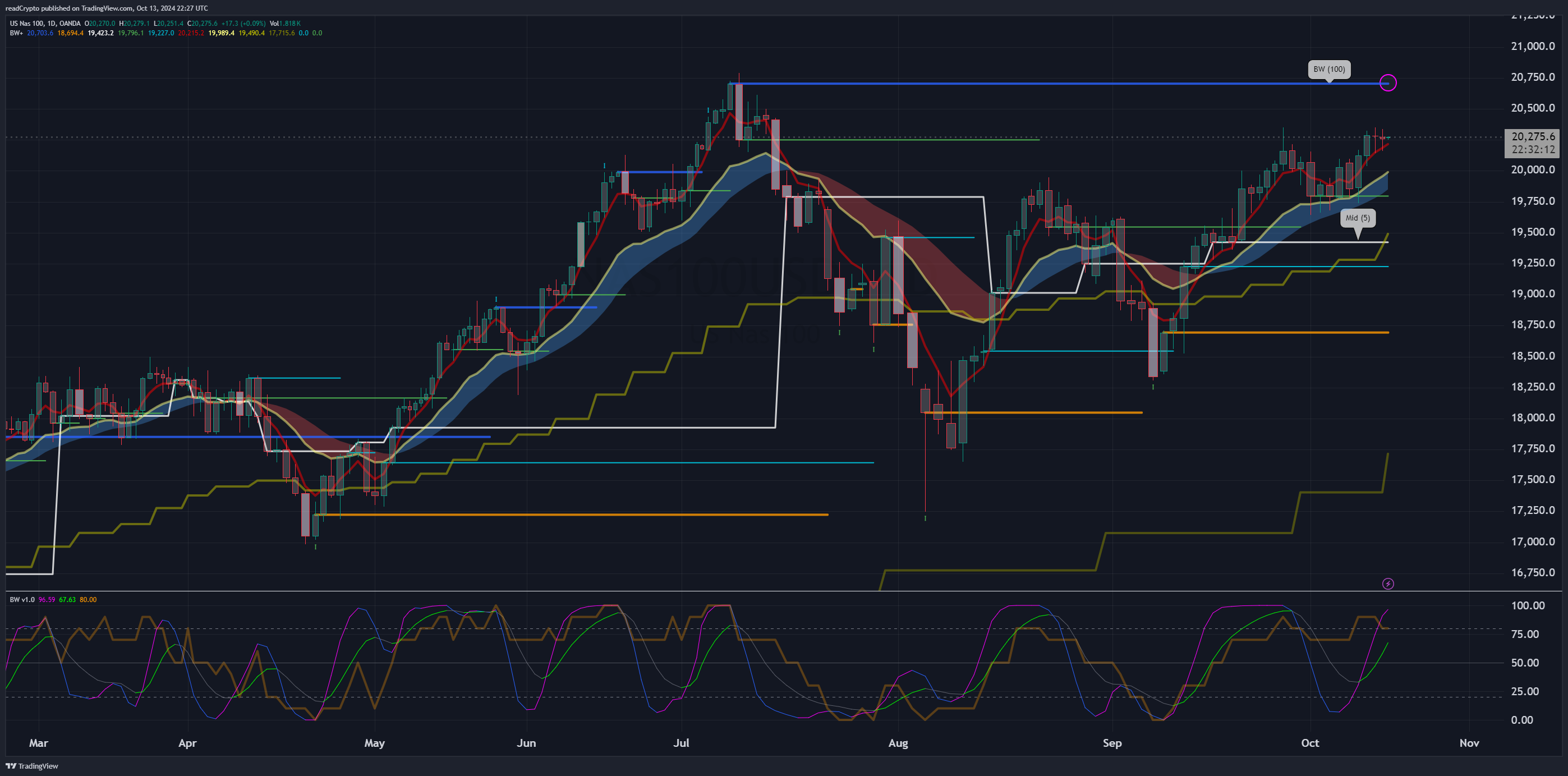Viewport: 1568px width, 776px height.
Task: Click the green oscillator value 67.63
Action: point(67,599)
